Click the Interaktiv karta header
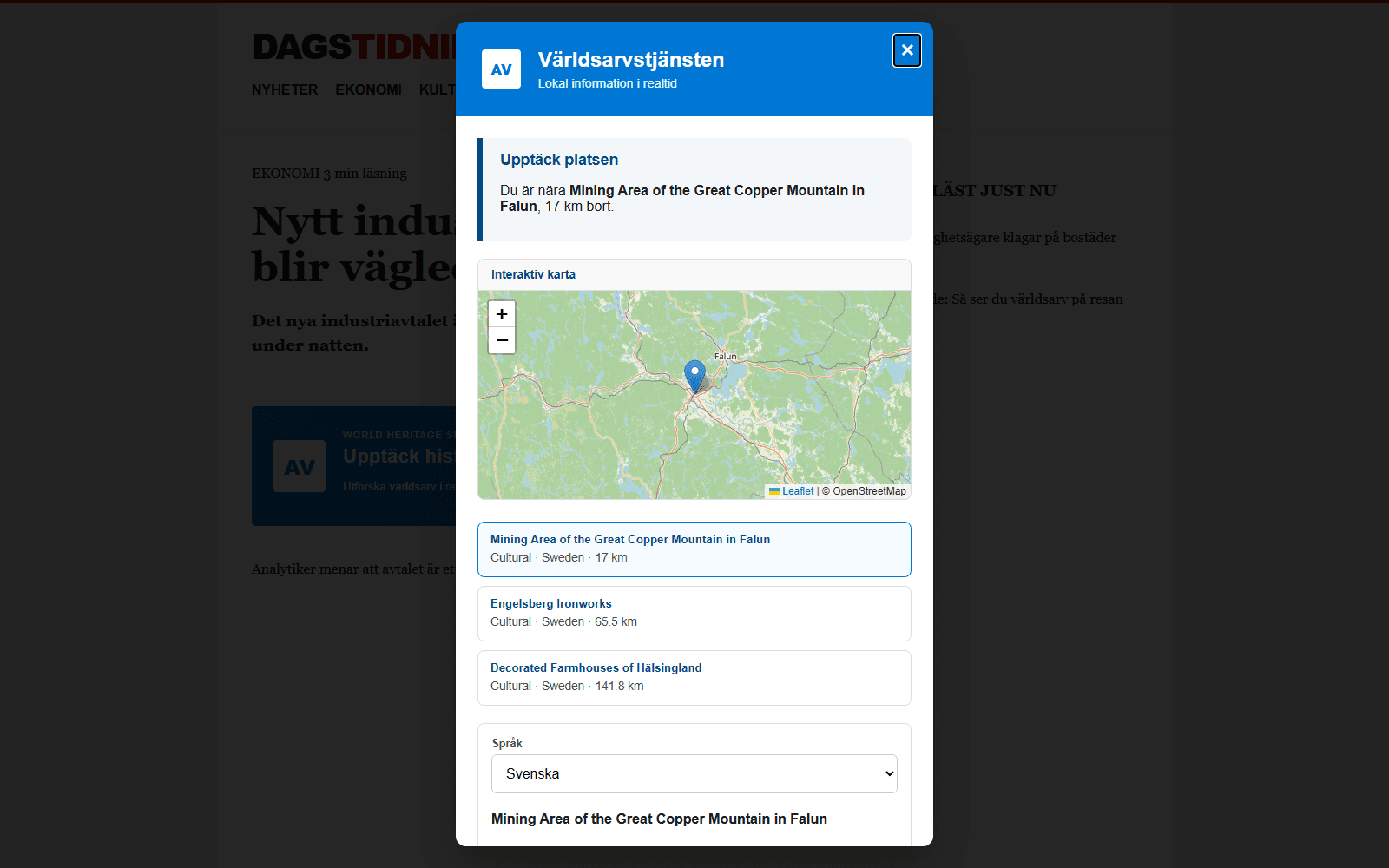The width and height of the screenshot is (1389, 868). 694,274
